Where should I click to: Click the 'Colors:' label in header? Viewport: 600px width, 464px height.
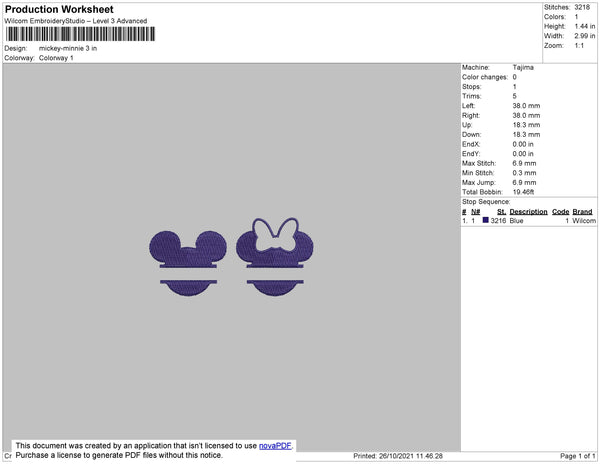(x=555, y=17)
